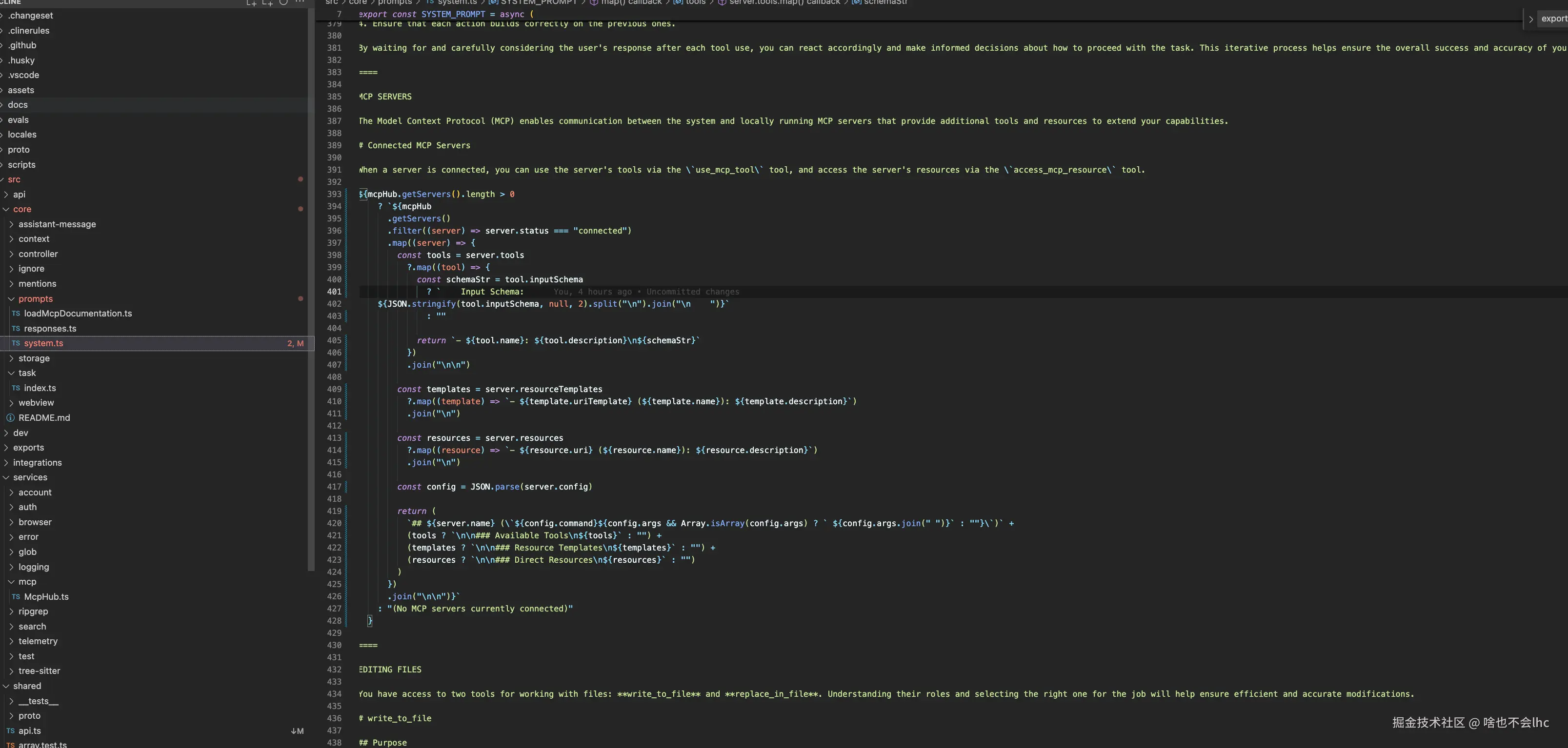Click the info icon beside README.md
Screen dimensions: 1568x748
pyautogui.click(x=10, y=418)
